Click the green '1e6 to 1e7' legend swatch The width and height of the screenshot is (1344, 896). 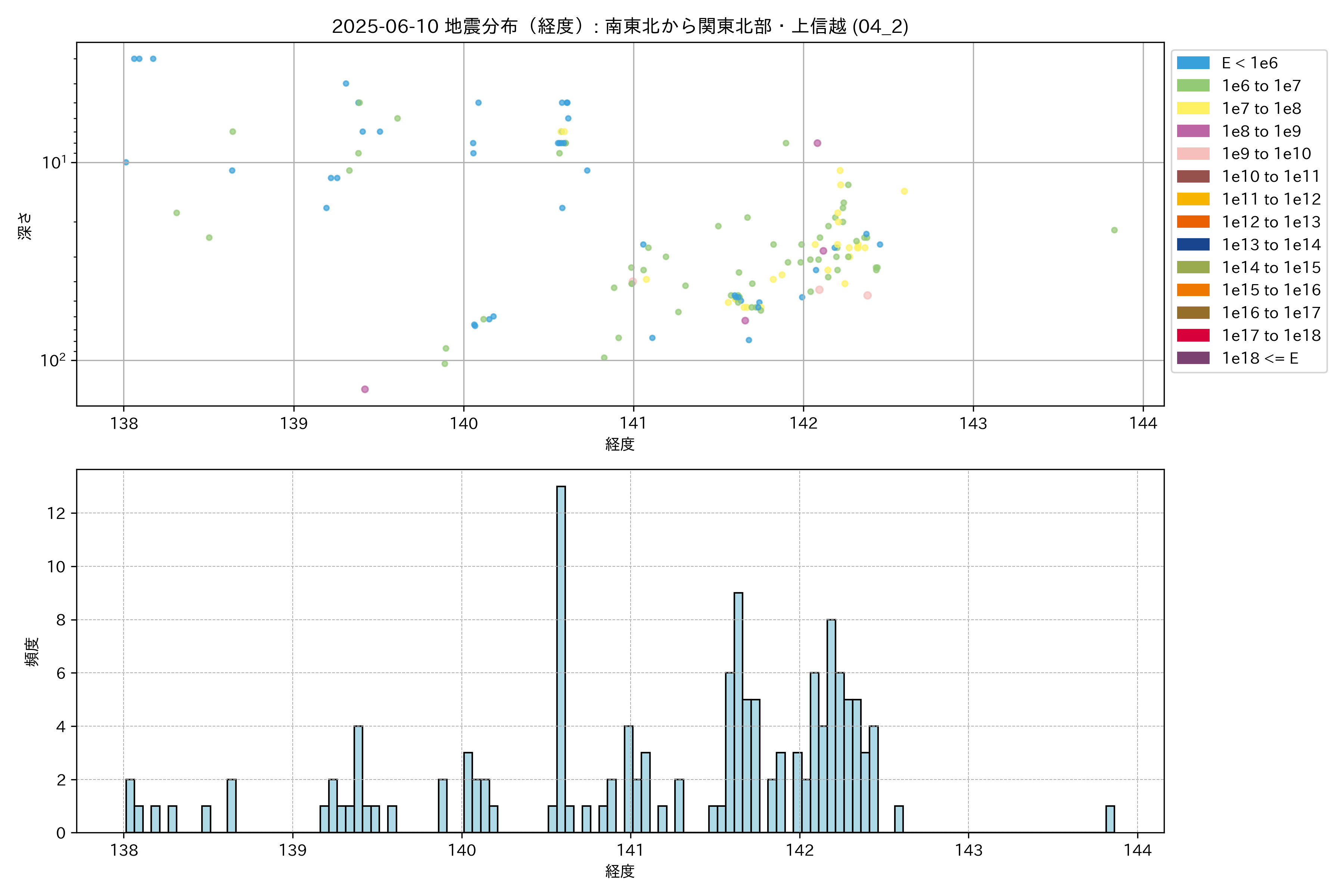coord(1192,86)
